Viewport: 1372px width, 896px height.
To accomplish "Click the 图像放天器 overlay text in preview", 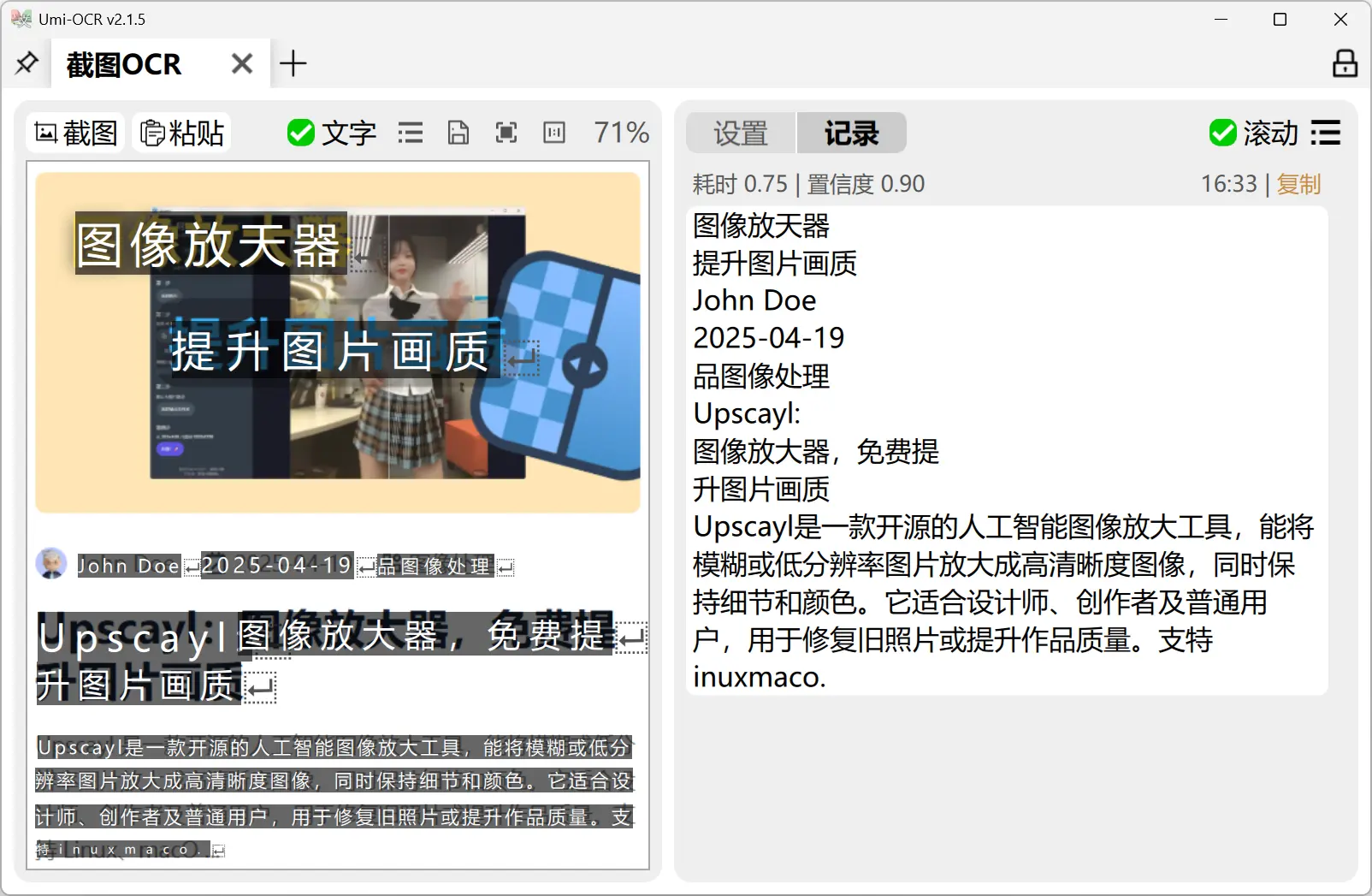I will 210,244.
